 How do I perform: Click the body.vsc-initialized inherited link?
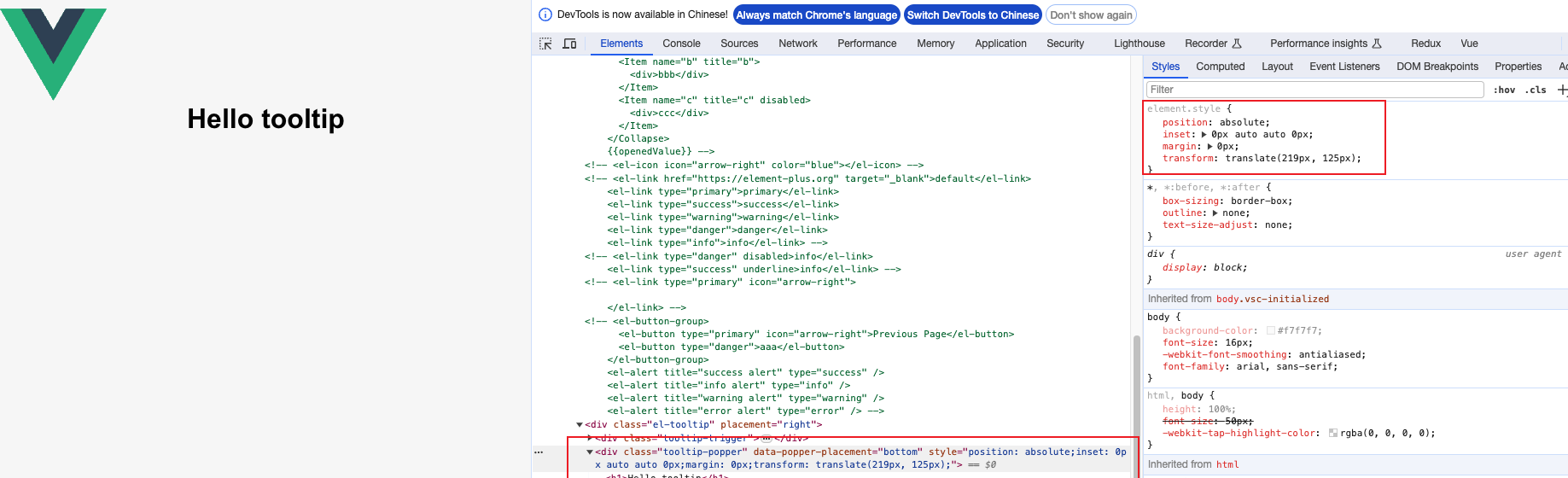(x=1273, y=299)
